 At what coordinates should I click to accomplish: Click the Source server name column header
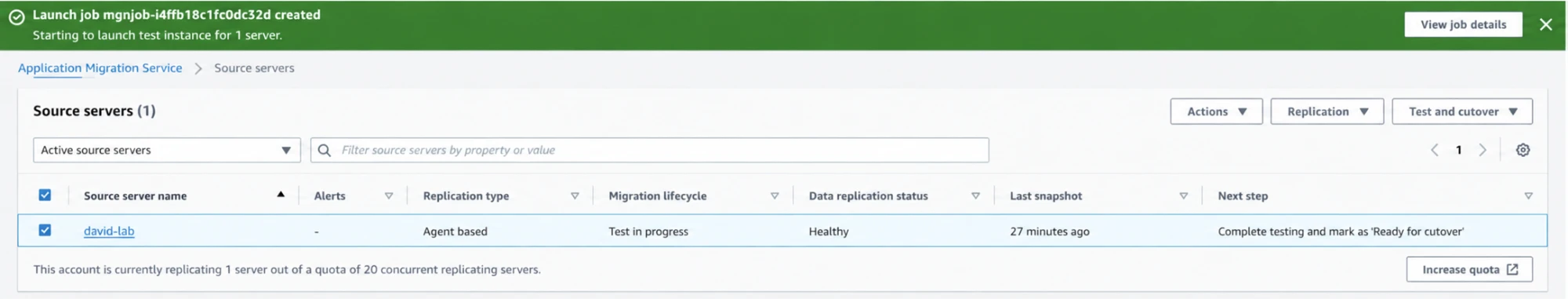pos(135,196)
